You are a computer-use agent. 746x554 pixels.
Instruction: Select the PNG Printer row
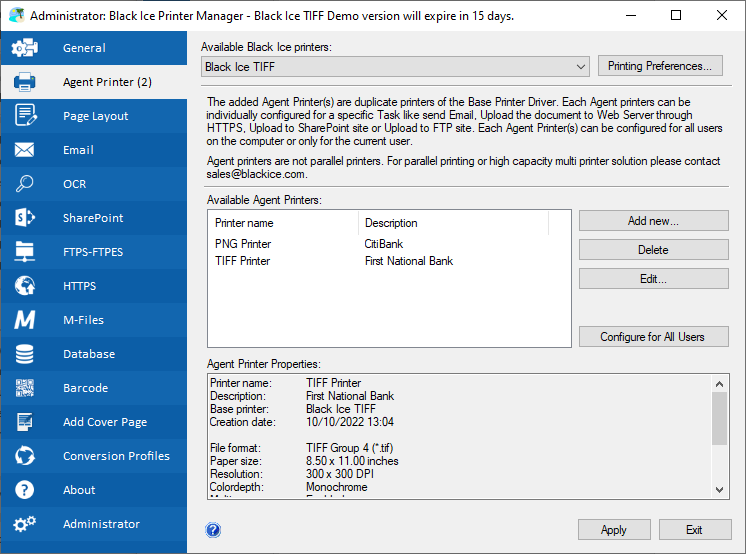click(243, 244)
